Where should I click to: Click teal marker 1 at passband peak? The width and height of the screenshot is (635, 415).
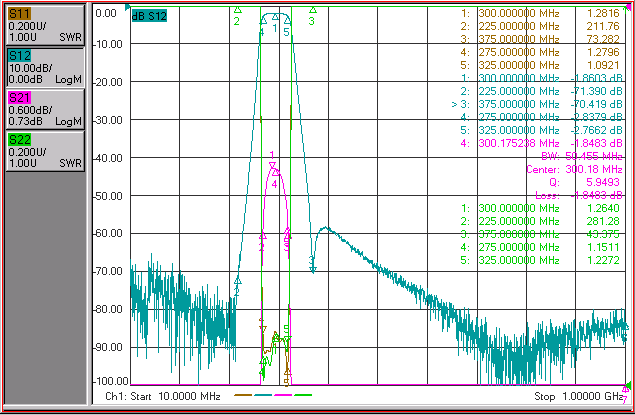[275, 17]
